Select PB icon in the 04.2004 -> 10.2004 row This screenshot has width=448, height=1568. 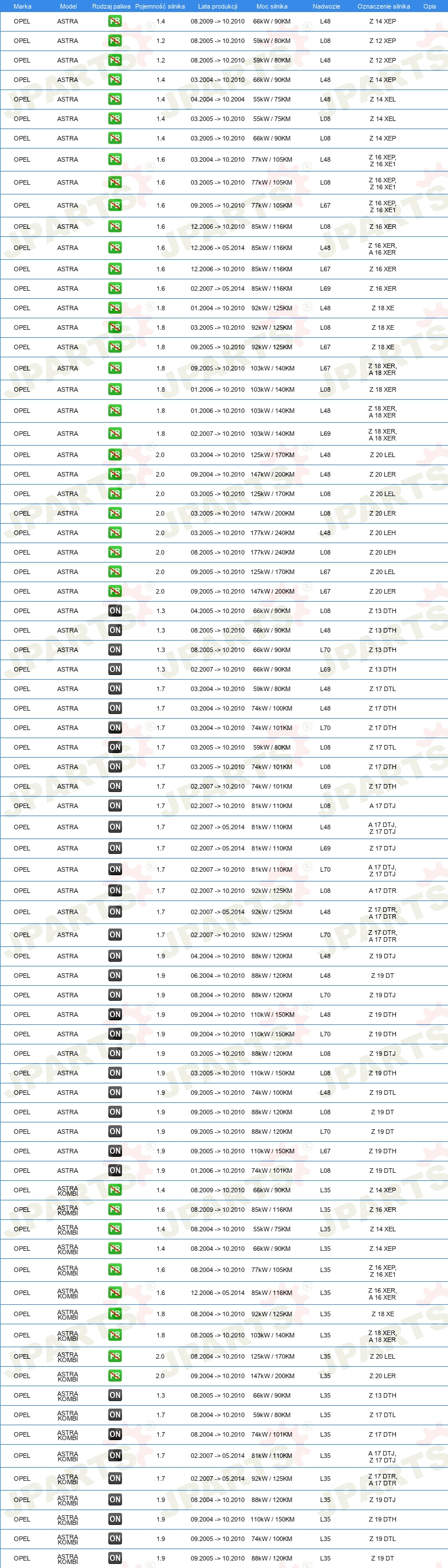click(x=114, y=99)
